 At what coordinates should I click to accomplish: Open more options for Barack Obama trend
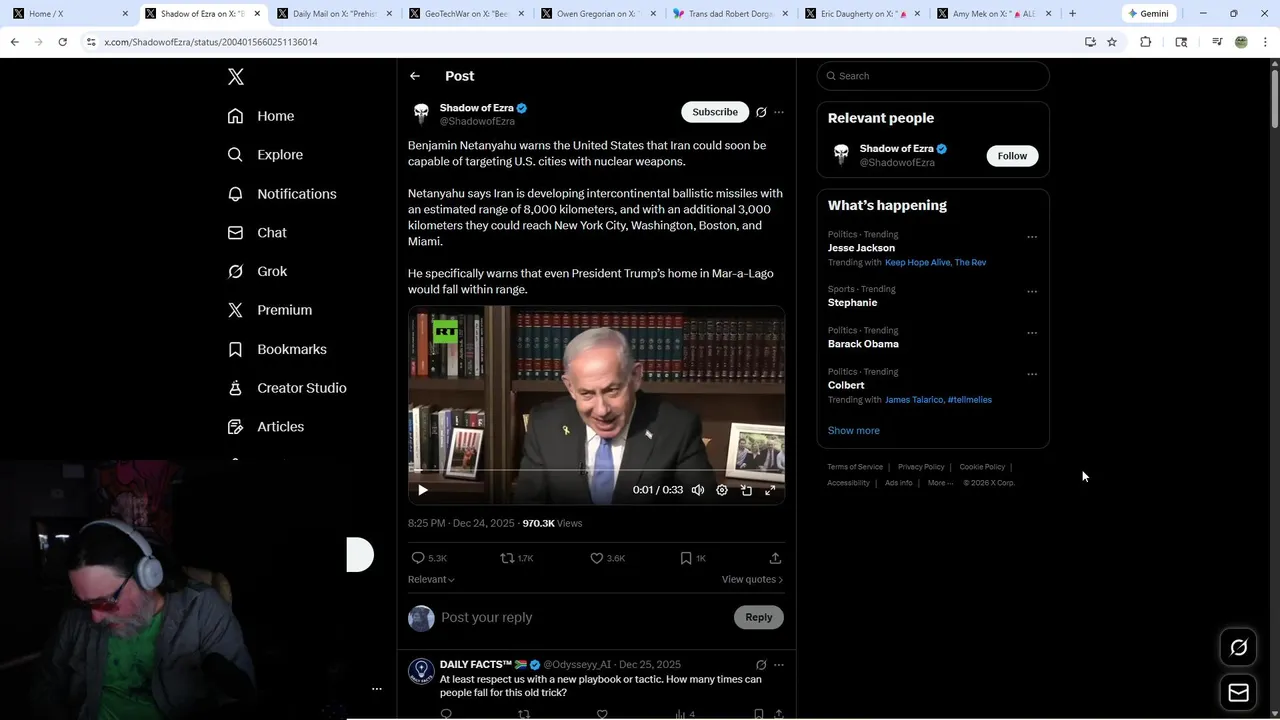(x=1032, y=333)
